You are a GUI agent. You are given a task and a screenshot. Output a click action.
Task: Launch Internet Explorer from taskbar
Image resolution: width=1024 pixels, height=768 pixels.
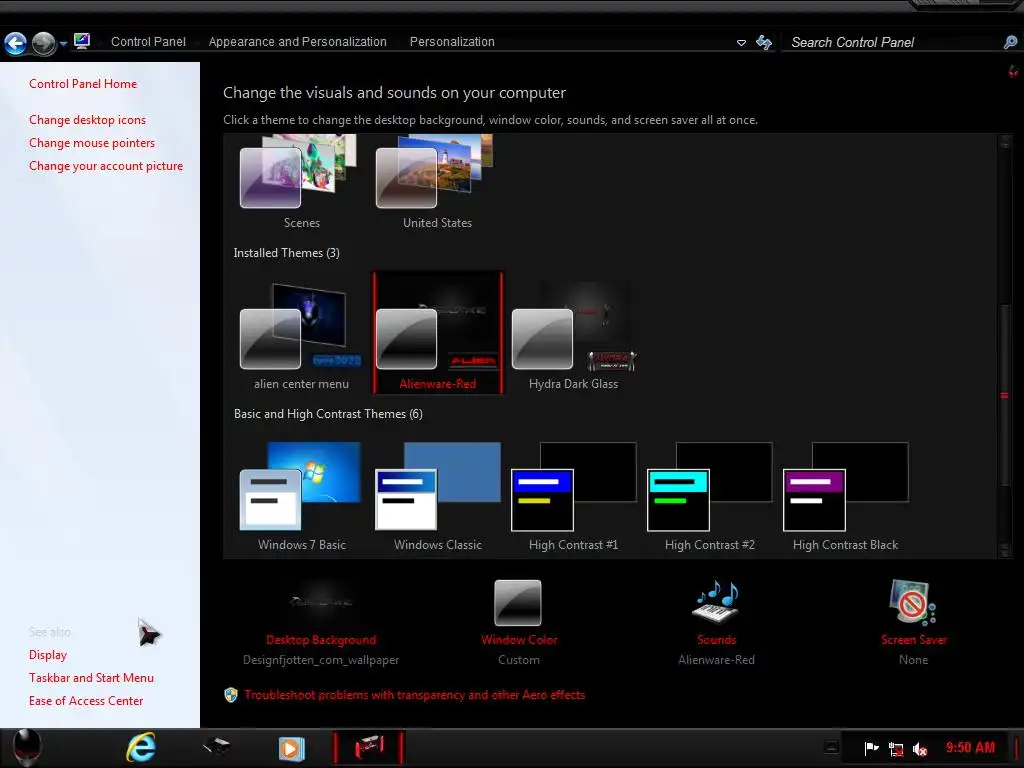pyautogui.click(x=140, y=748)
